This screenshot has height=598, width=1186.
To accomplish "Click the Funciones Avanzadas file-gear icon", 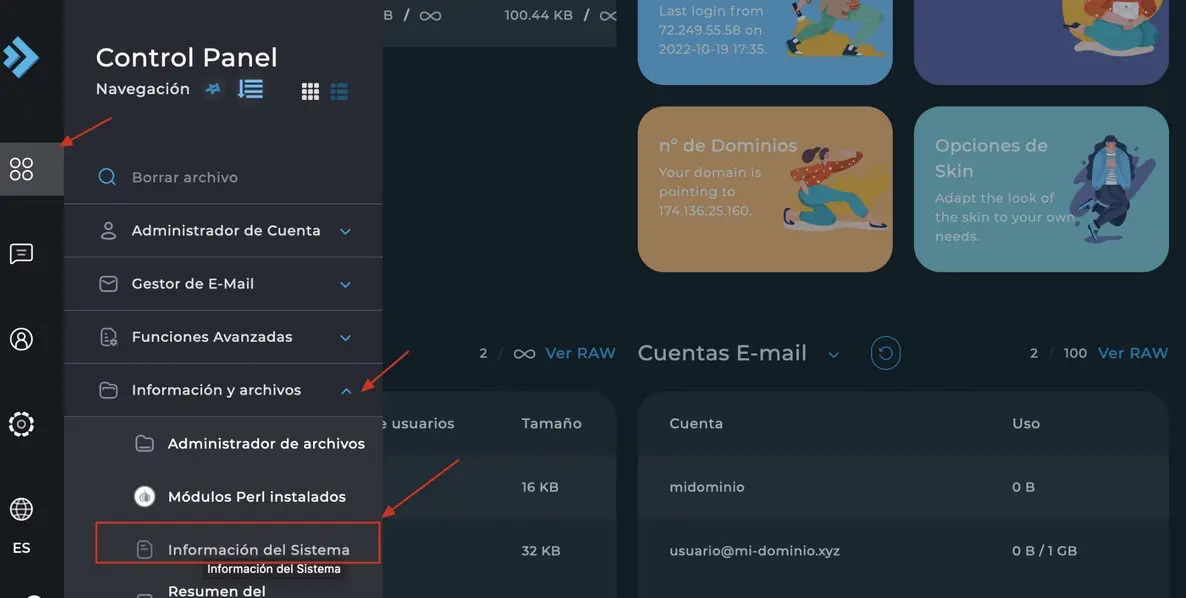I will [109, 337].
